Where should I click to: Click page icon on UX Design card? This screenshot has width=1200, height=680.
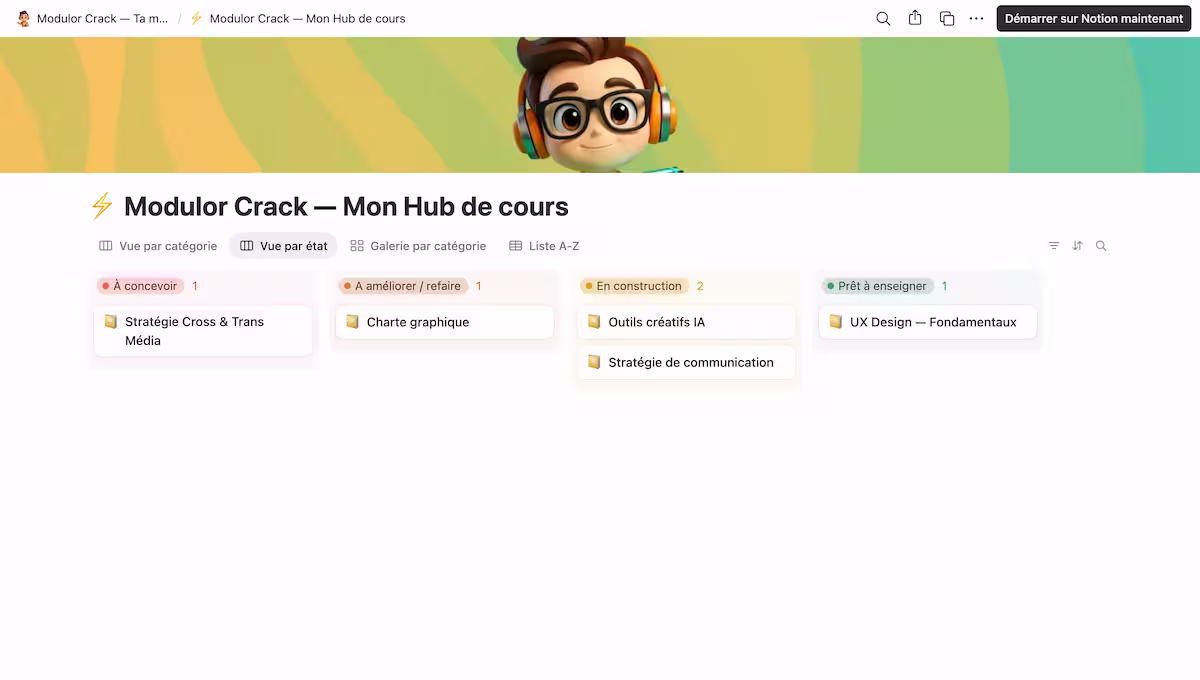(x=836, y=322)
